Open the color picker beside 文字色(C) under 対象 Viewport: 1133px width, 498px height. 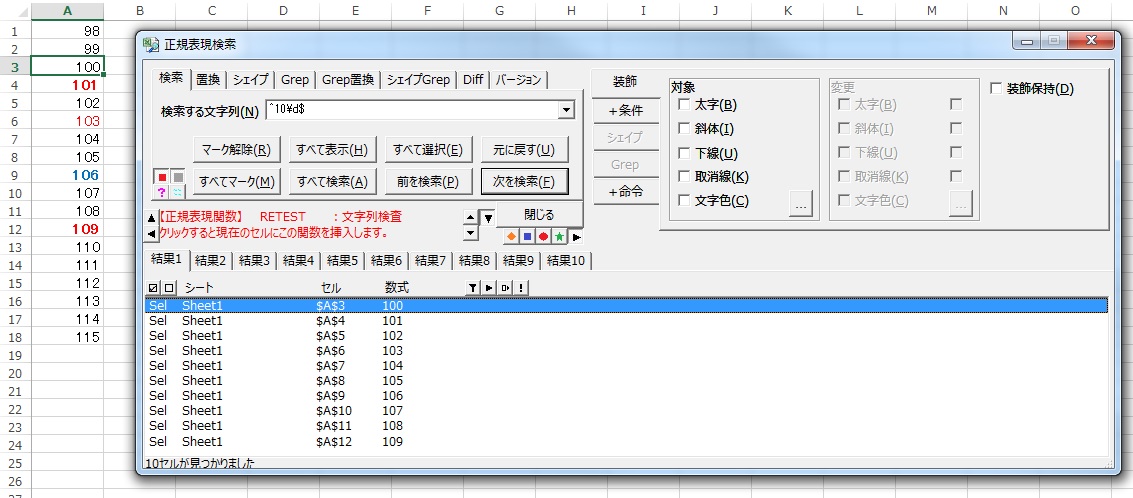click(800, 203)
